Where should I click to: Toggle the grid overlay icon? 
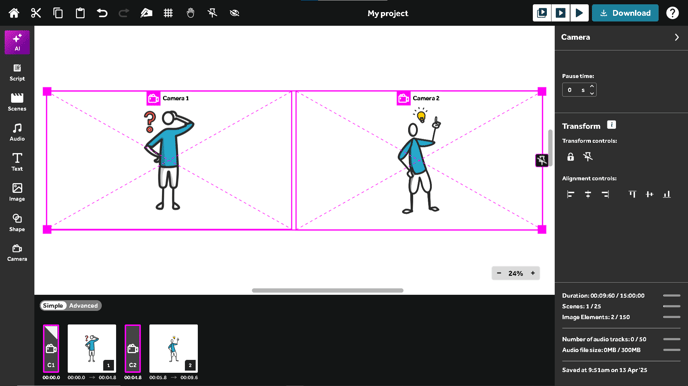(168, 13)
